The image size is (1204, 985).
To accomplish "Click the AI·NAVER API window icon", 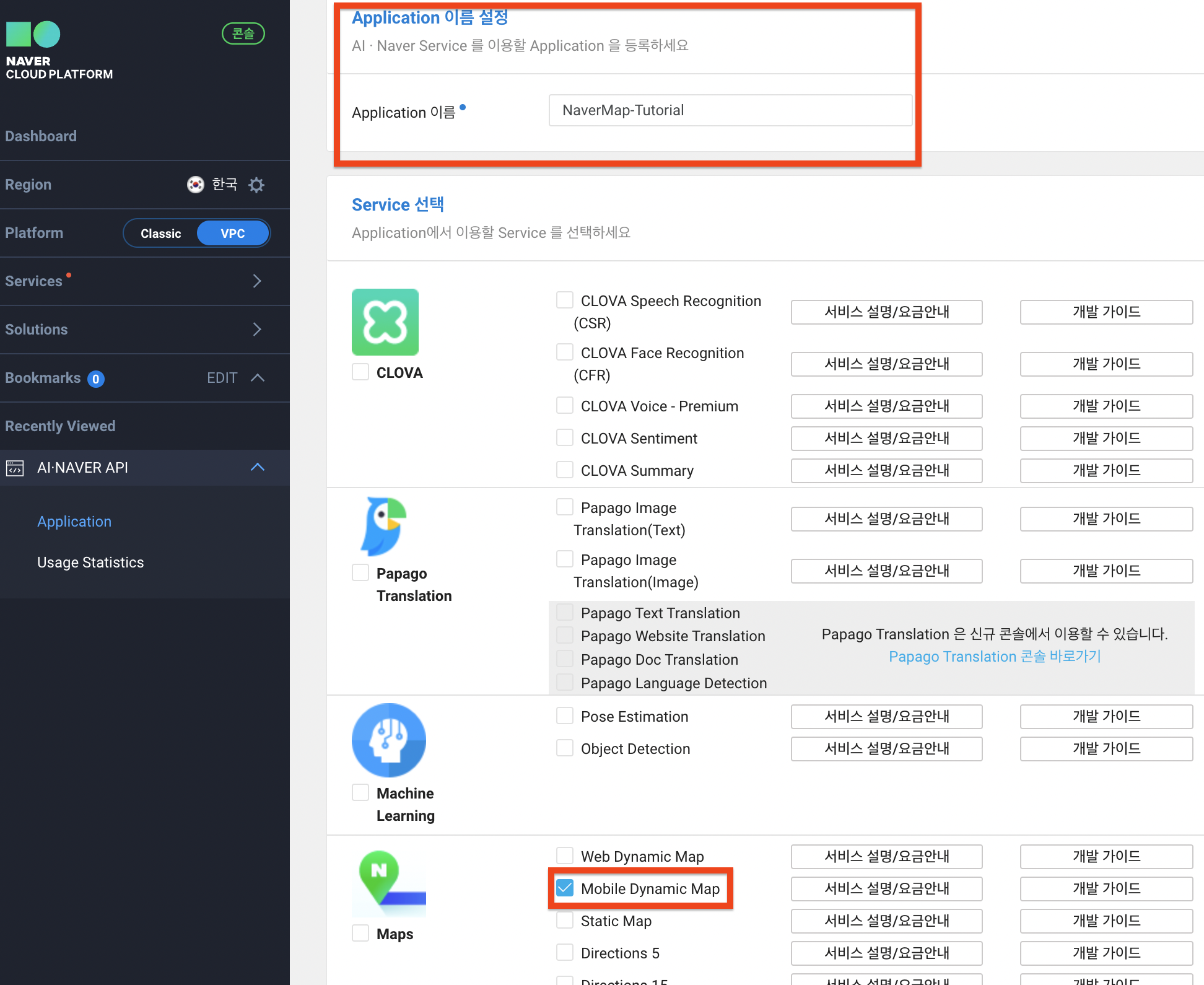I will tap(15, 468).
